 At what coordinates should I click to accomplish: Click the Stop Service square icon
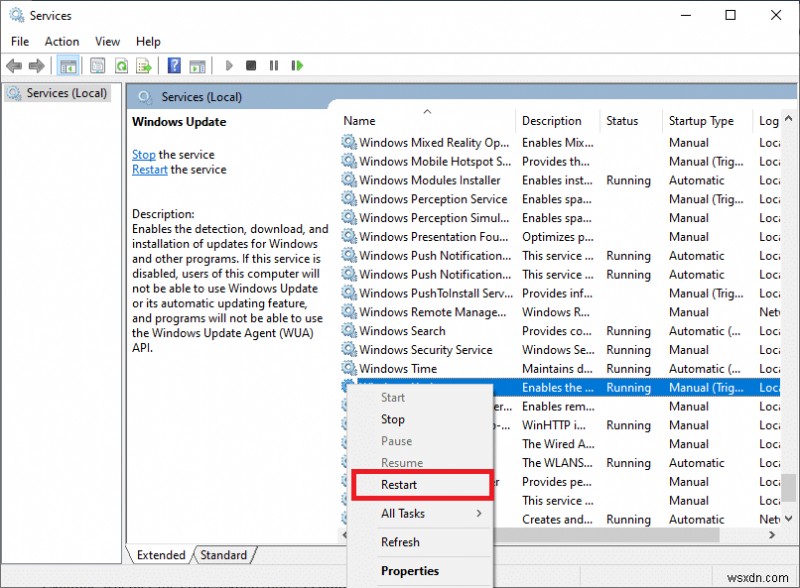tap(253, 66)
